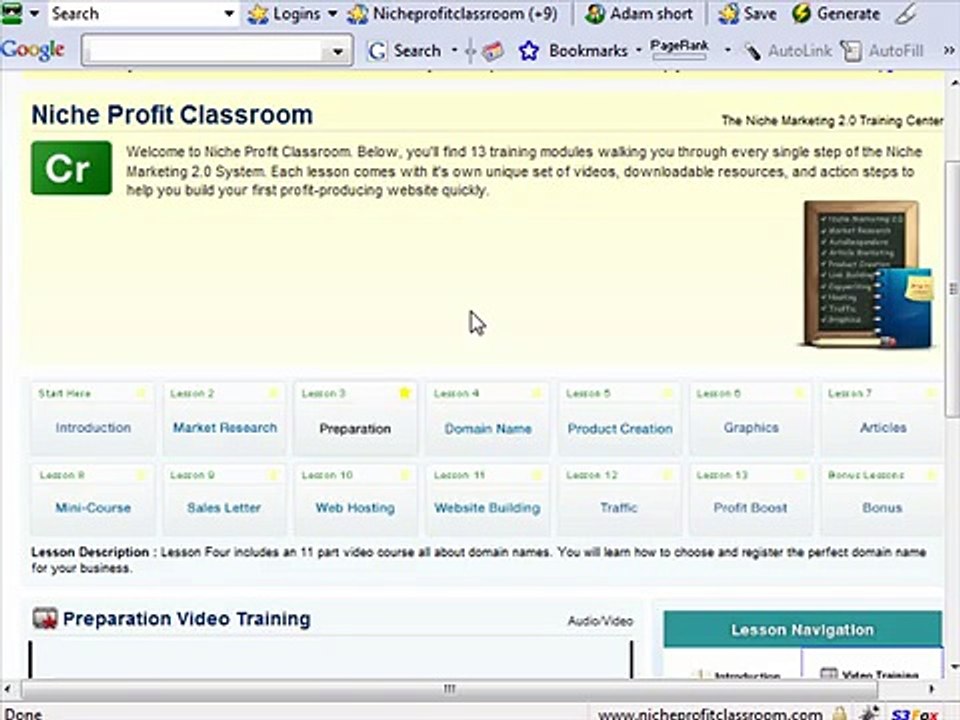
Task: Click the Lesson Navigation header
Action: (803, 629)
